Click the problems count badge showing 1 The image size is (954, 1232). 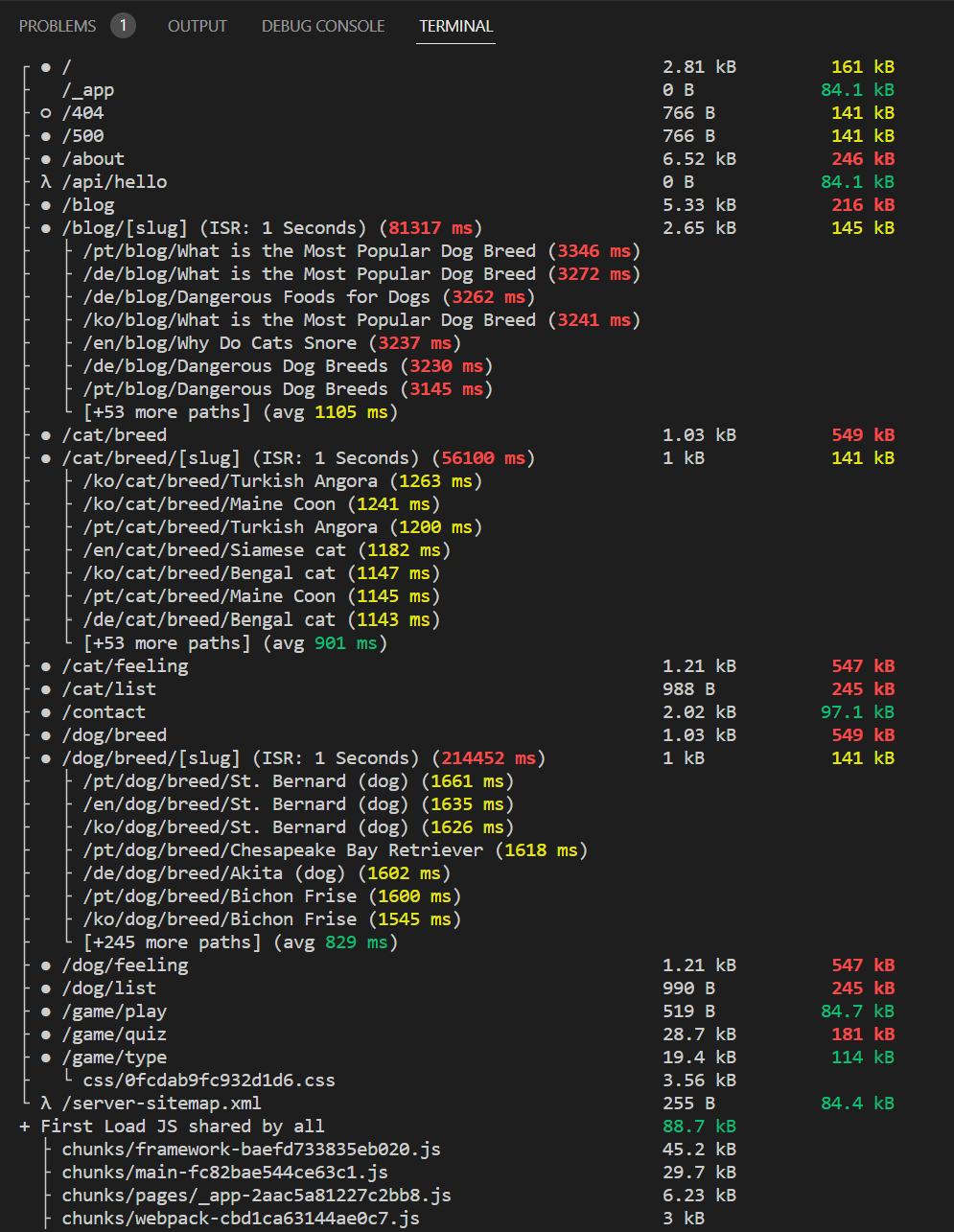coord(123,26)
